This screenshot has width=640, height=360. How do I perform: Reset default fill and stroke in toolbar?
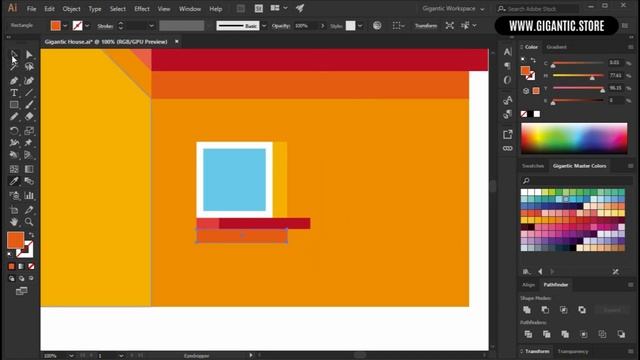10,254
